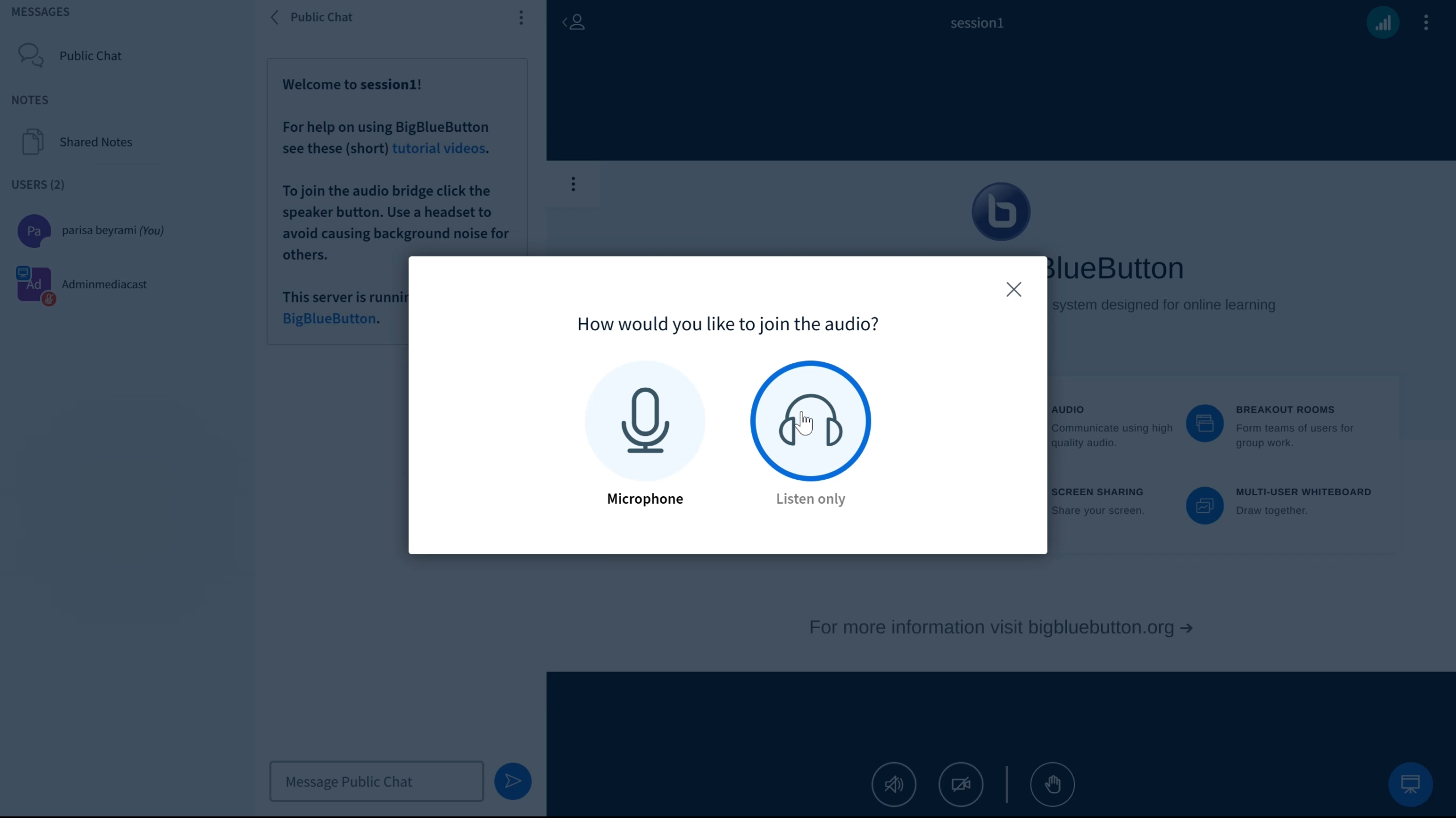Open the options menu in top-right corner
Image resolution: width=1456 pixels, height=818 pixels.
[1425, 23]
